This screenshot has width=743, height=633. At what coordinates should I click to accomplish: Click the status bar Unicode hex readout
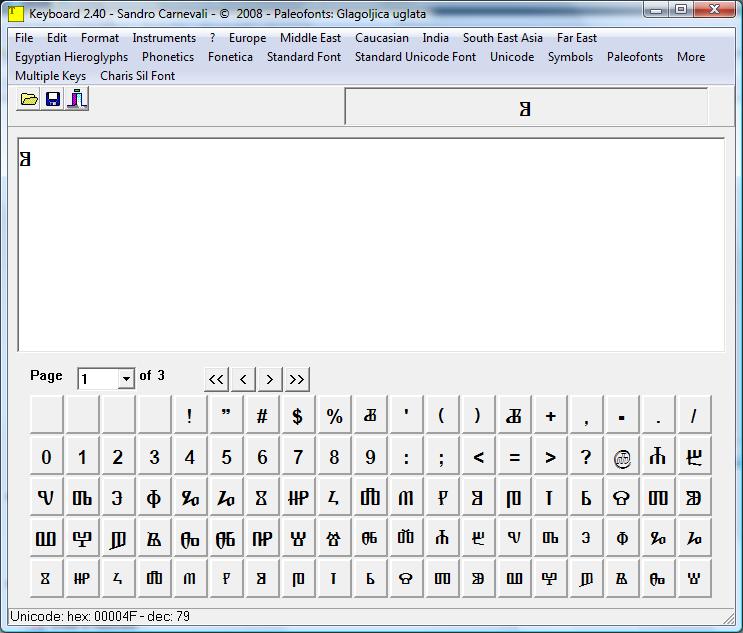100,616
